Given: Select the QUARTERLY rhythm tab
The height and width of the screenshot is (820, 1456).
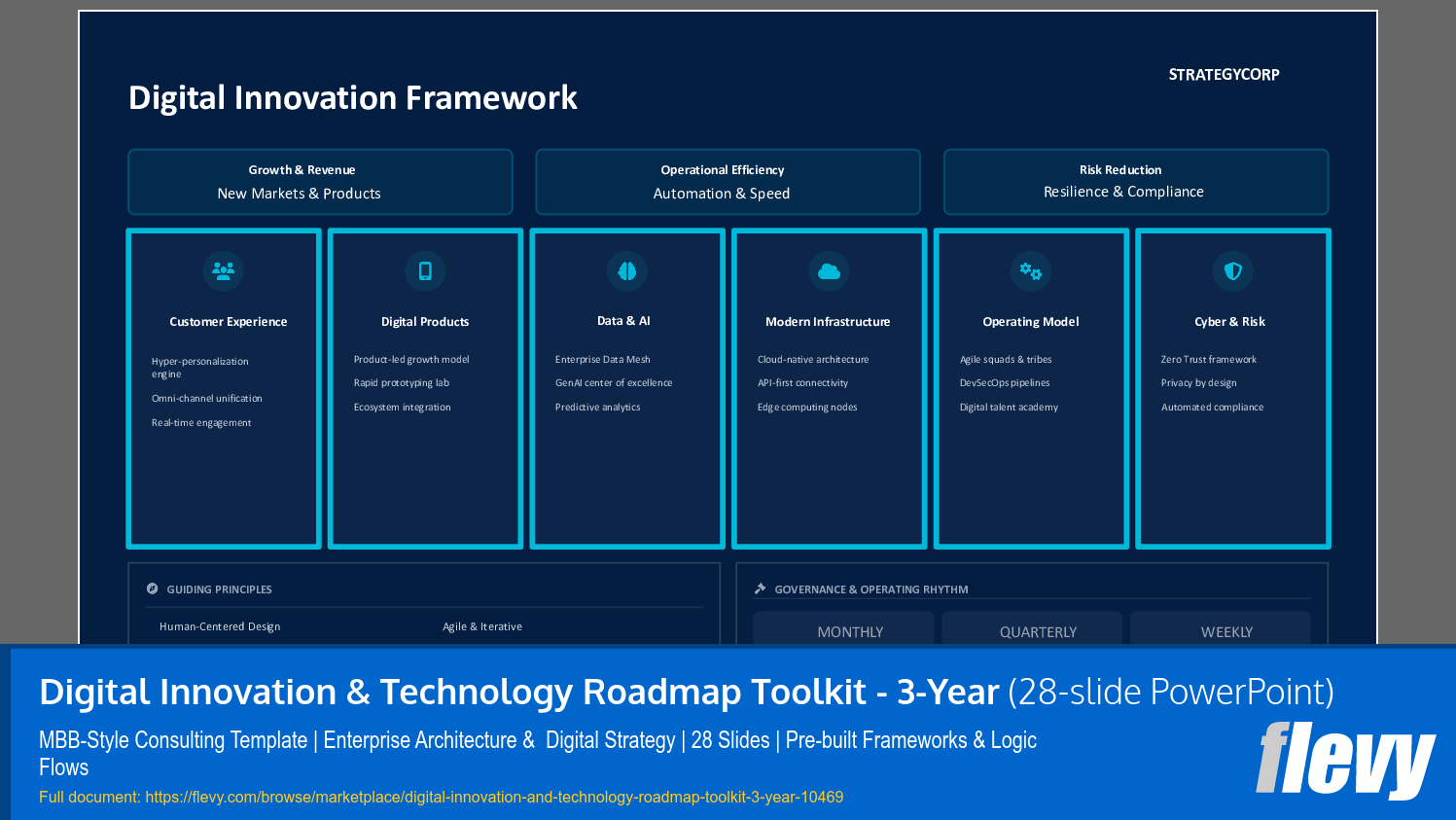Looking at the screenshot, I should 1039,631.
